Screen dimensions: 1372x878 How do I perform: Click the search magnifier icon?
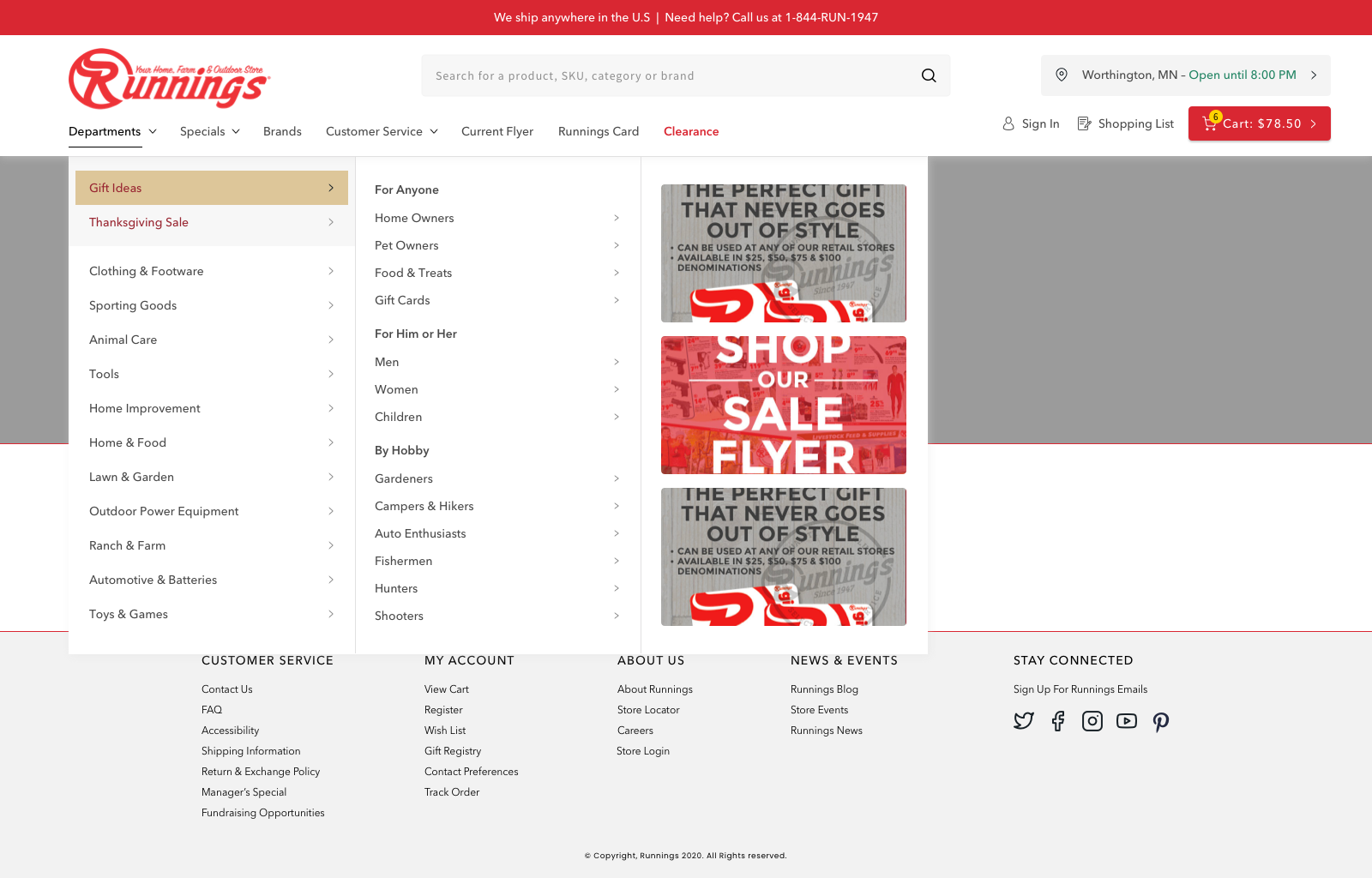928,75
